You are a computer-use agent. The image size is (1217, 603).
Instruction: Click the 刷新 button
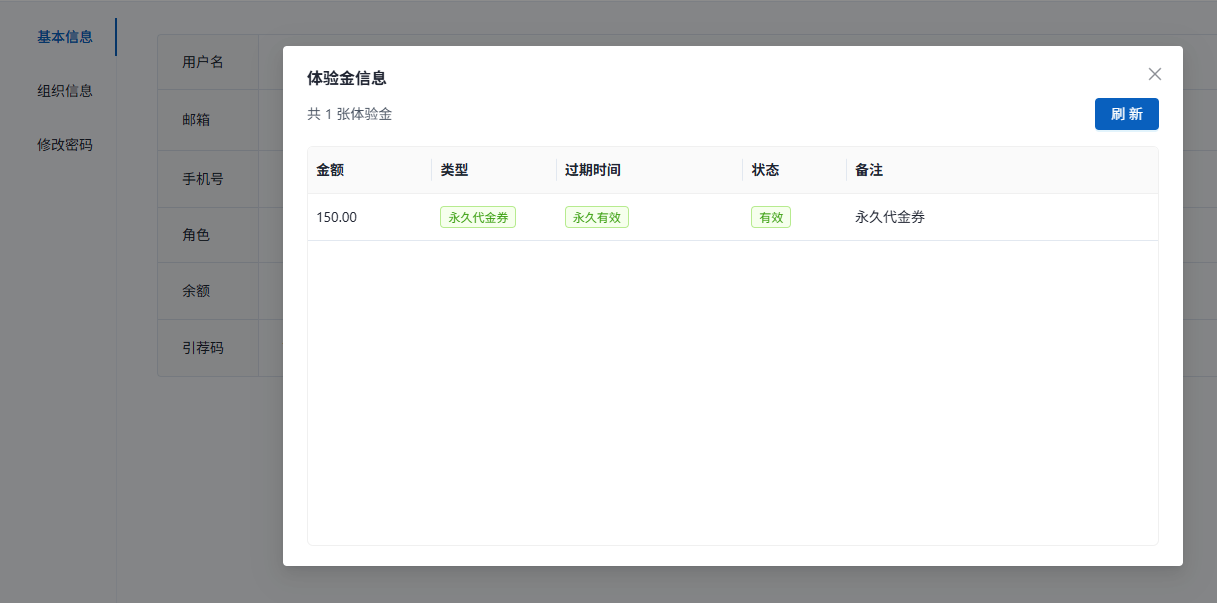tap(1126, 114)
